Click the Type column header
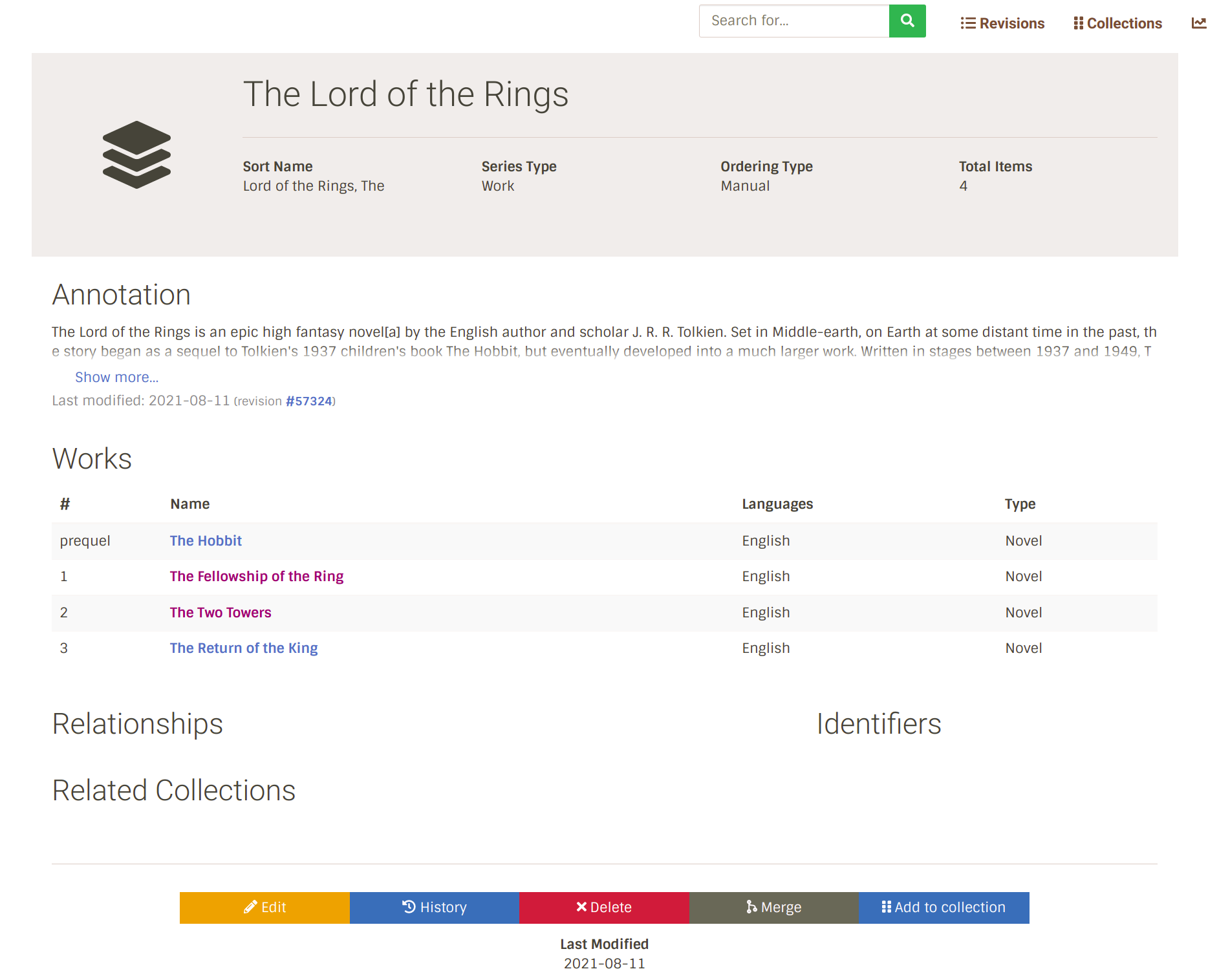This screenshot has width=1208, height=980. (x=1020, y=504)
